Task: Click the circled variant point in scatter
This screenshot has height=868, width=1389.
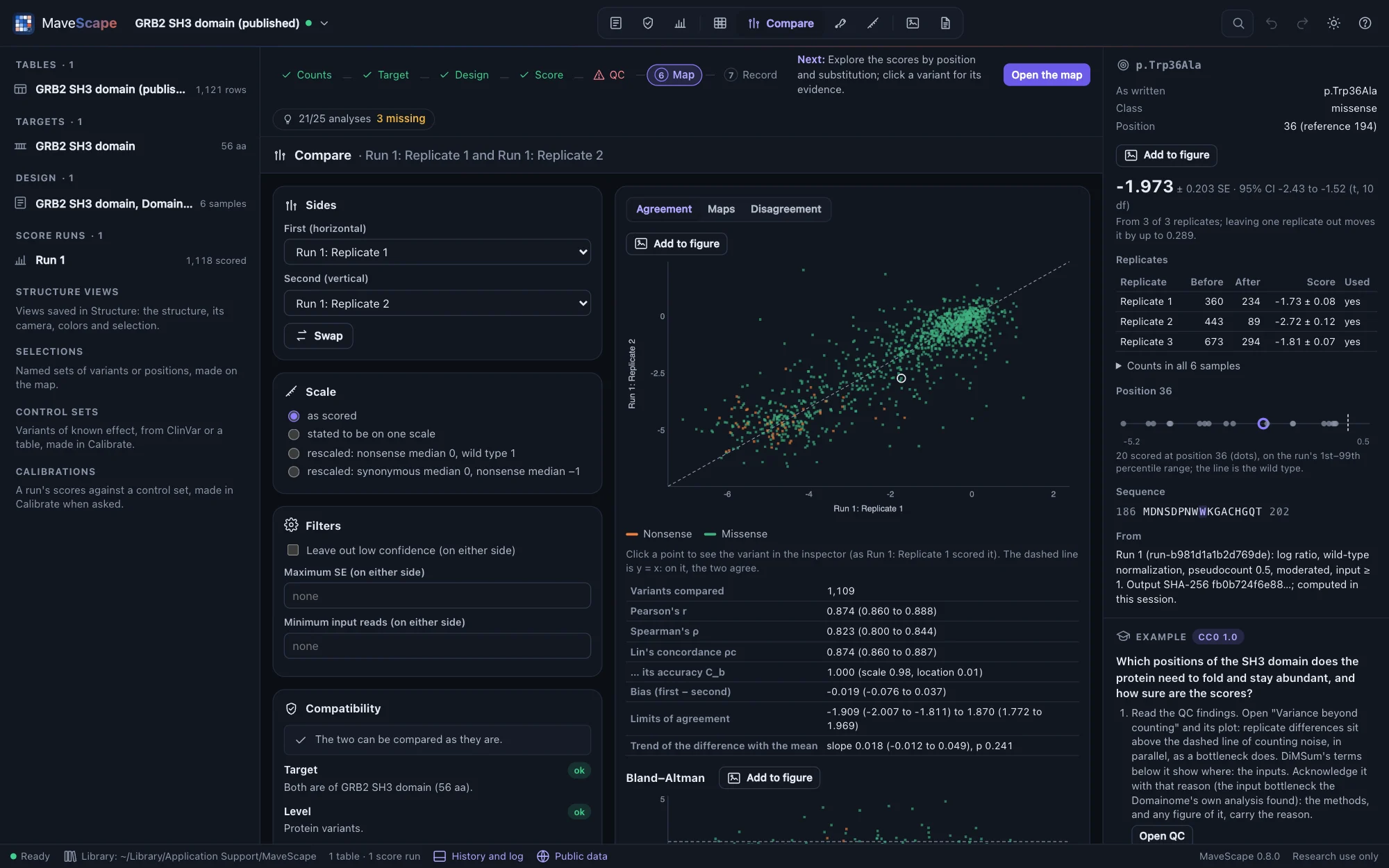Action: (901, 378)
